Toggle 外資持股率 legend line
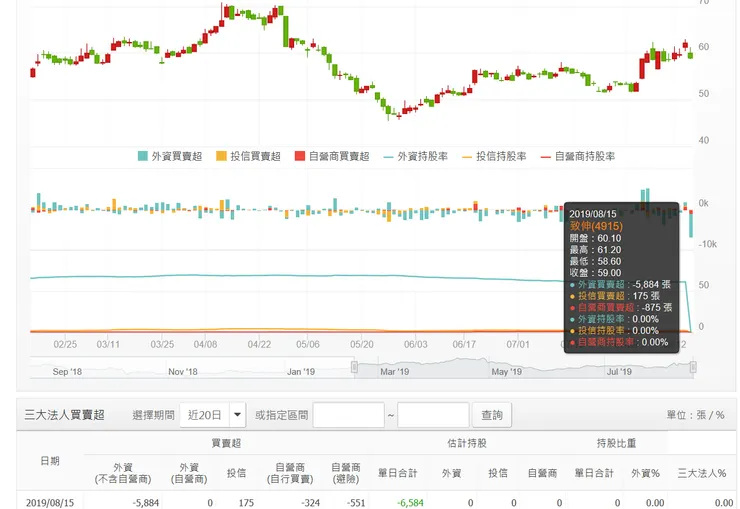The height and width of the screenshot is (509, 740). point(416,156)
